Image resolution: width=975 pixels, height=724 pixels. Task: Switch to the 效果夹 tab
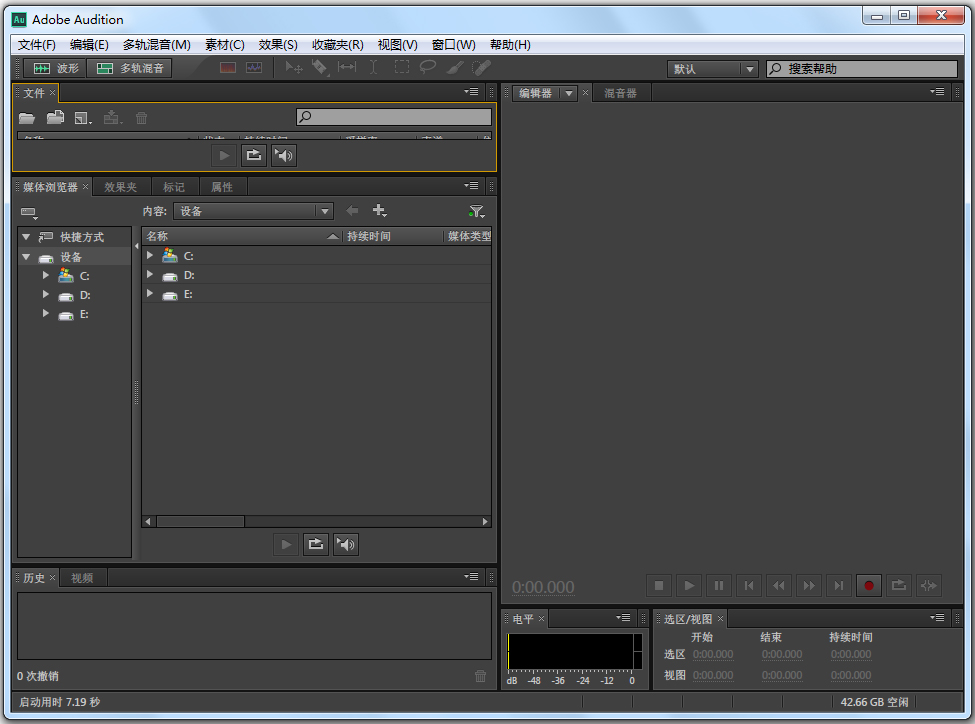(121, 187)
